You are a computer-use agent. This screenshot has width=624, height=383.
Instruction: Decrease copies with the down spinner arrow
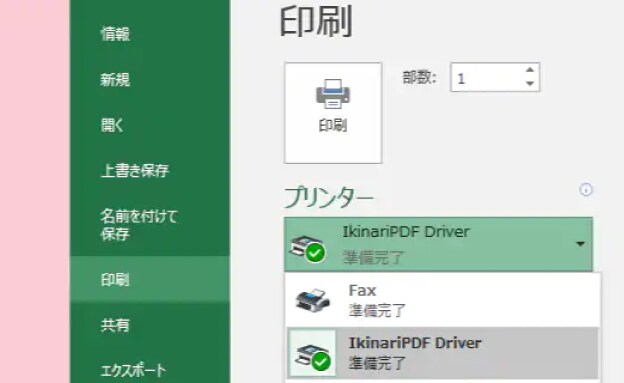pyautogui.click(x=530, y=83)
